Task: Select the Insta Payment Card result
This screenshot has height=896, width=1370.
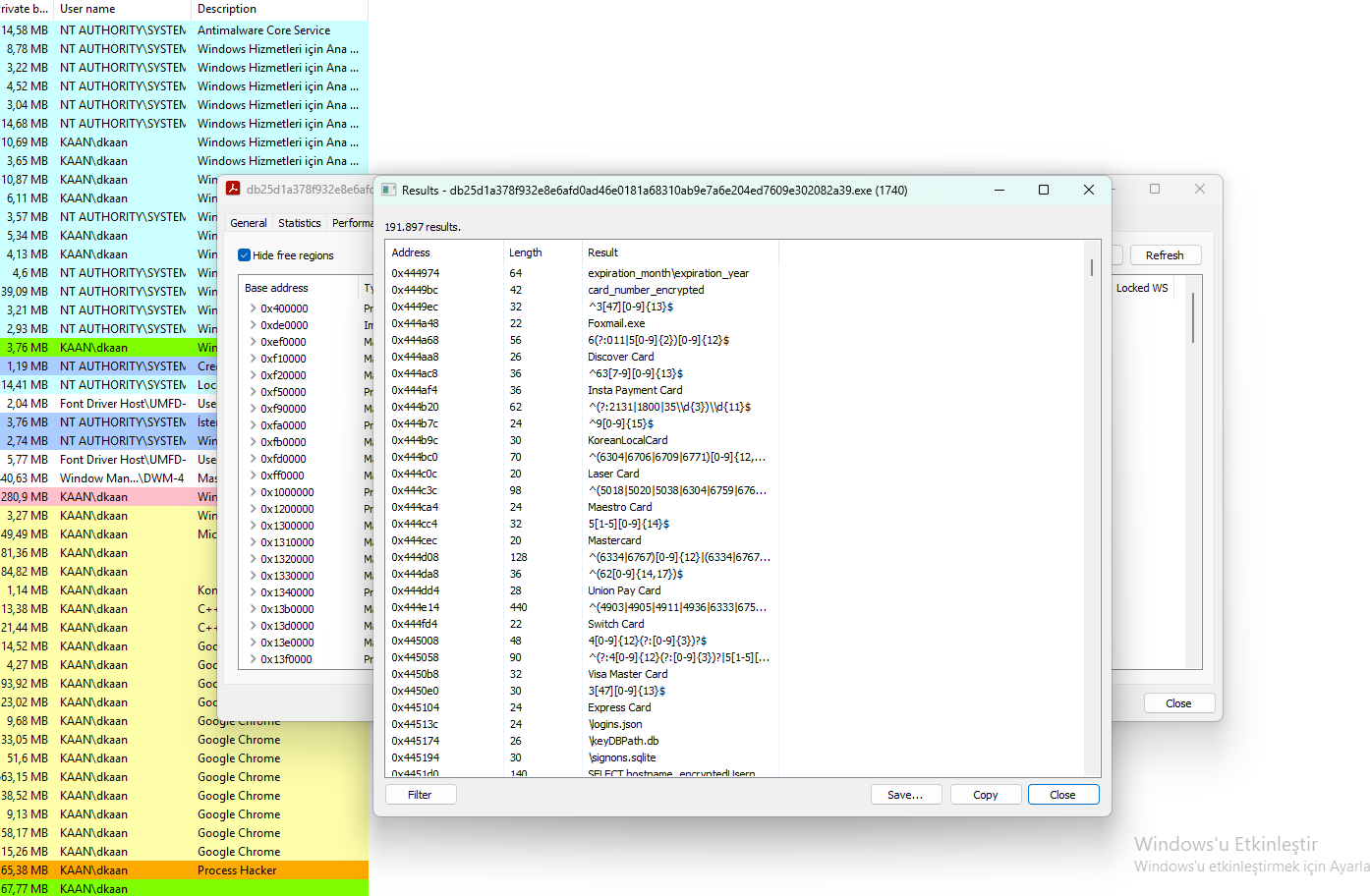Action: pos(581,390)
